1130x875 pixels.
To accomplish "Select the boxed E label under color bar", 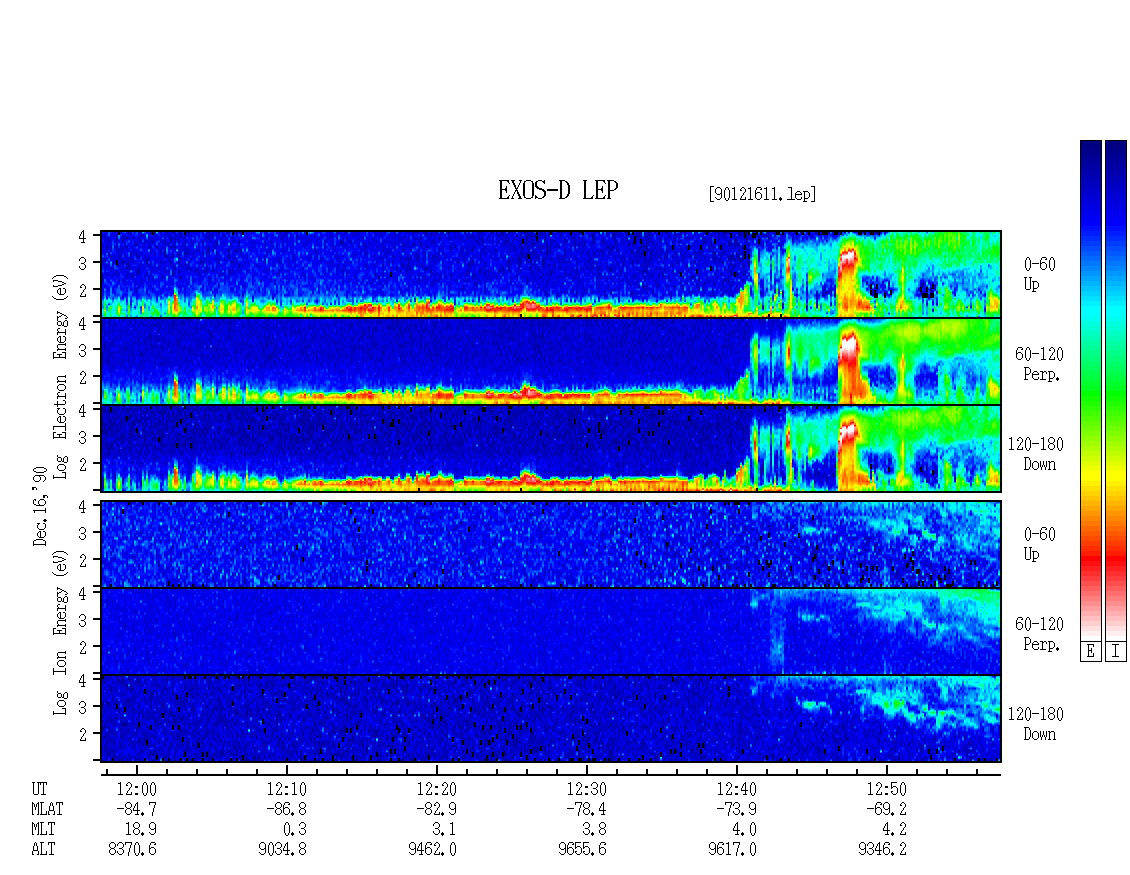I will tap(1090, 652).
